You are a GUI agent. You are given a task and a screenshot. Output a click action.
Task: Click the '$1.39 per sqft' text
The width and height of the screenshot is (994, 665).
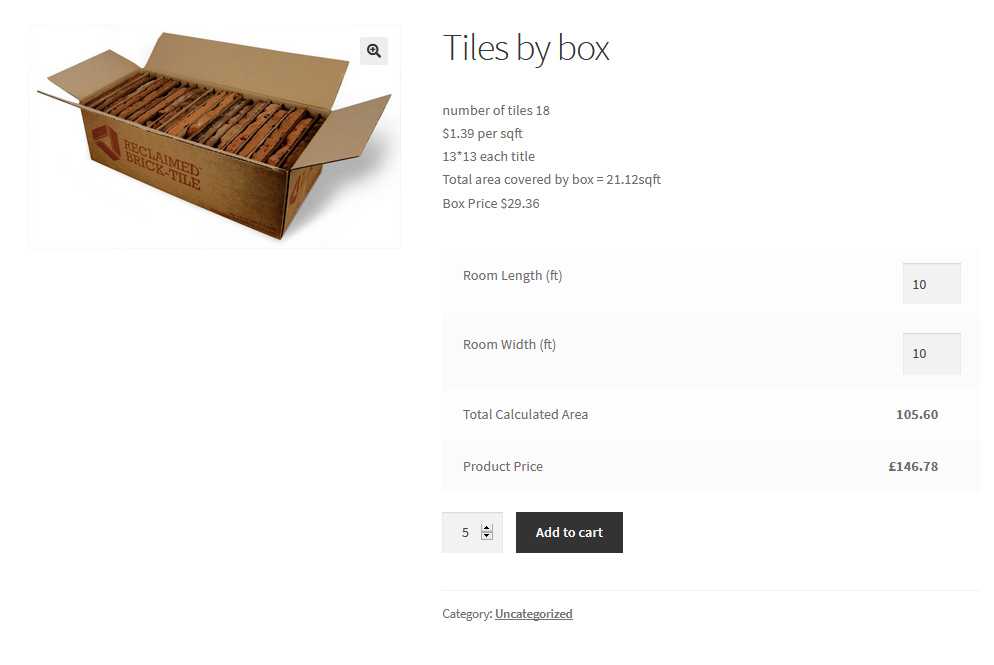(x=482, y=133)
